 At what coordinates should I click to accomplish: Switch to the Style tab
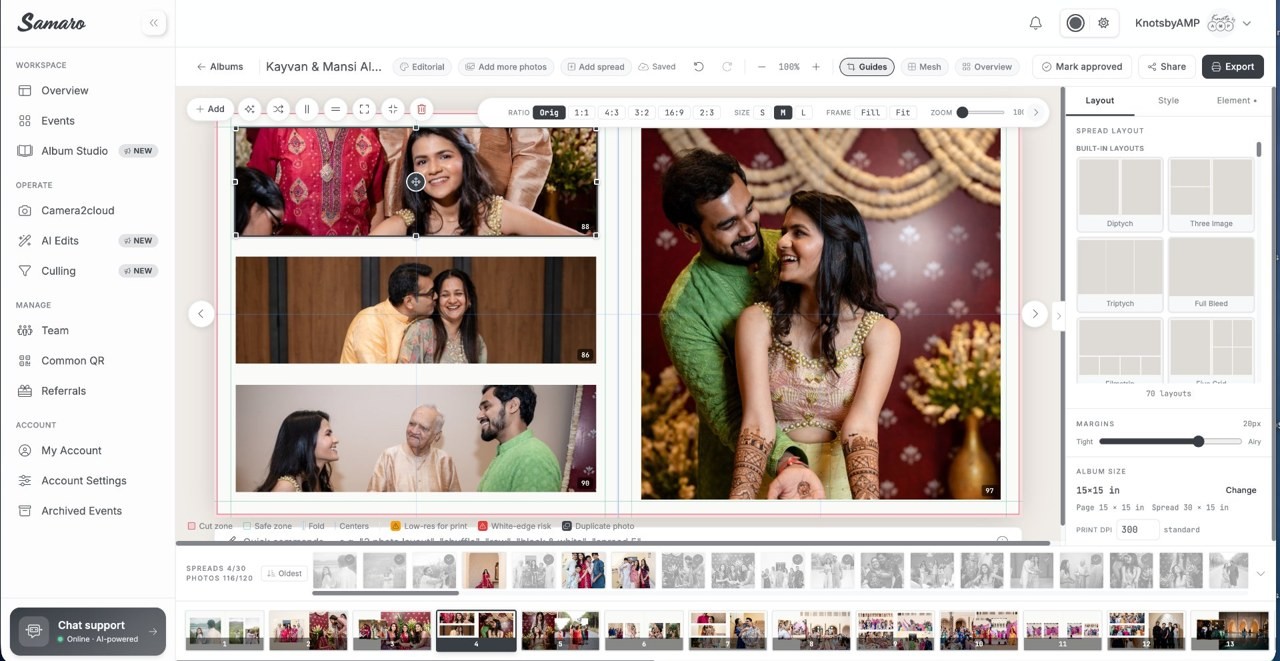coord(1168,100)
